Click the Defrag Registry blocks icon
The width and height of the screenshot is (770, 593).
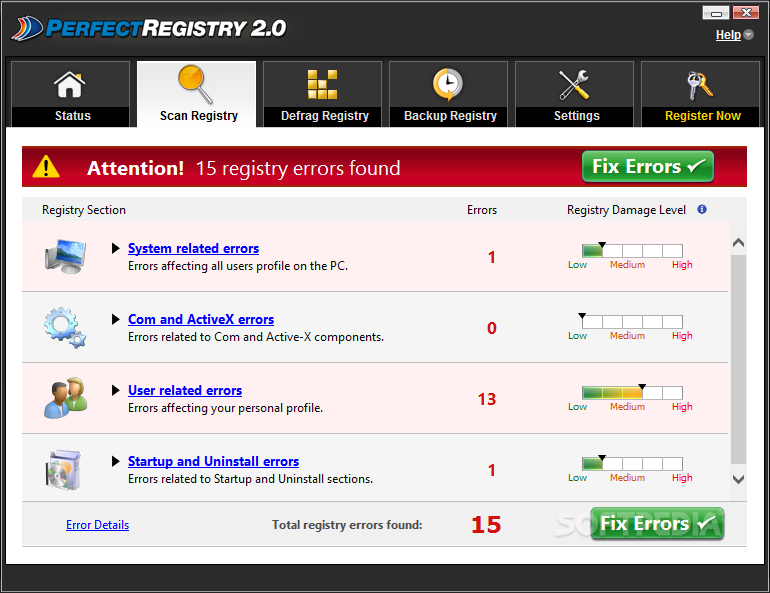322,84
